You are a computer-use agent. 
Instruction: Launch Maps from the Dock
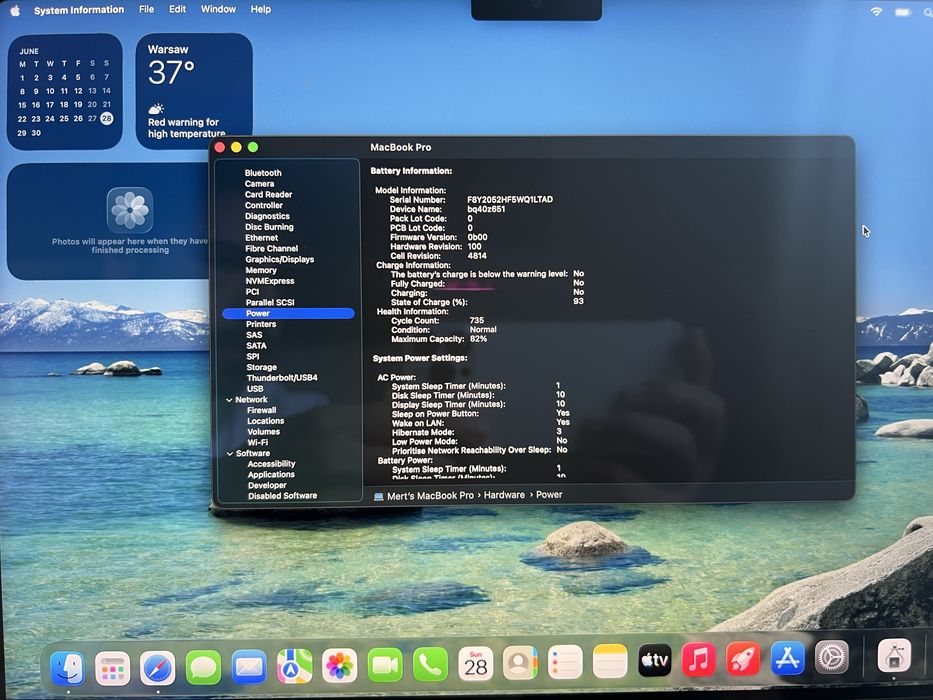295,666
